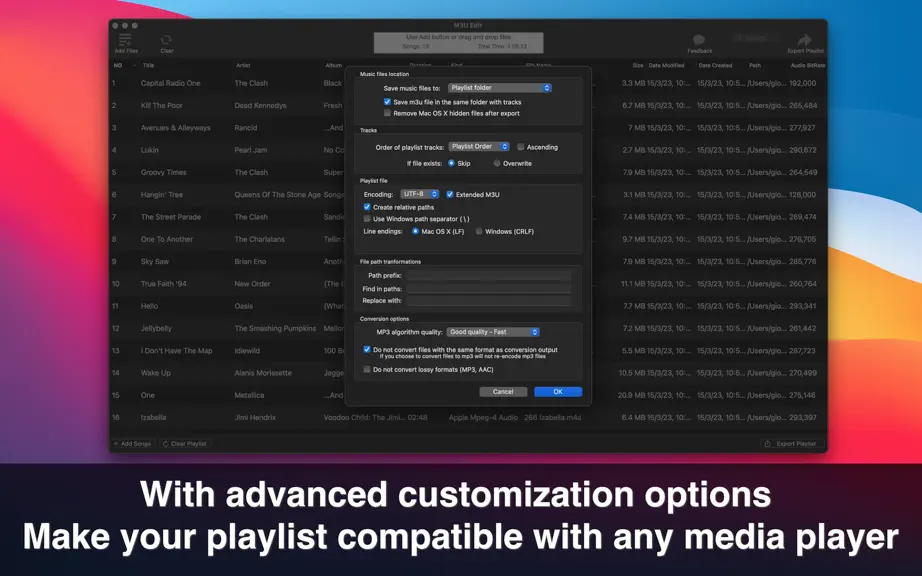Enable Remove Mac OS X hidden files checkbox
Screen dimensions: 922x576
click(387, 113)
